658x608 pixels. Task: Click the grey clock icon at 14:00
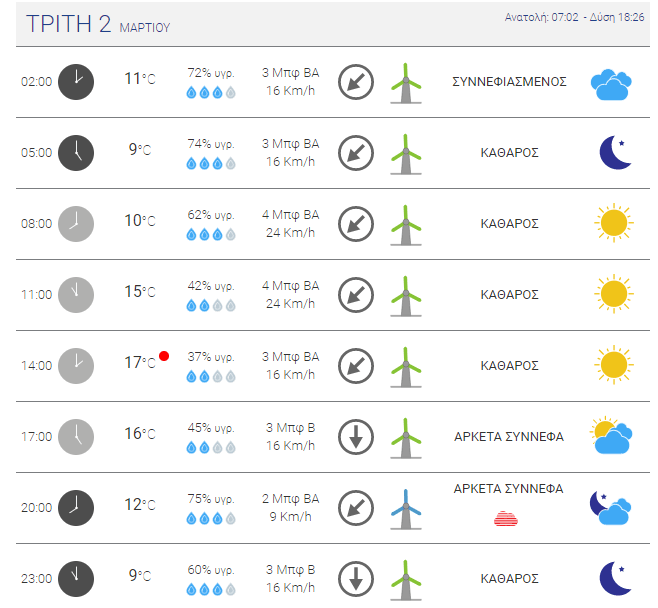pos(76,366)
